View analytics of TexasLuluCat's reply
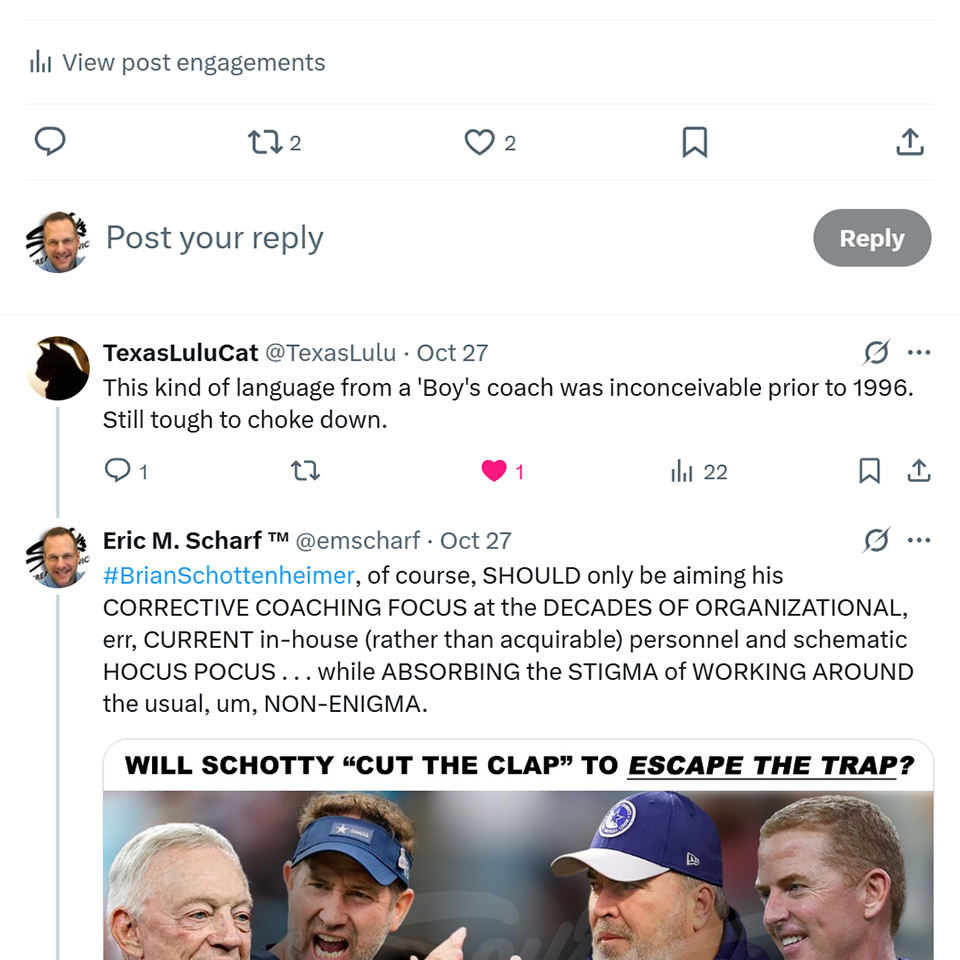The width and height of the screenshot is (960, 960). pos(682,471)
